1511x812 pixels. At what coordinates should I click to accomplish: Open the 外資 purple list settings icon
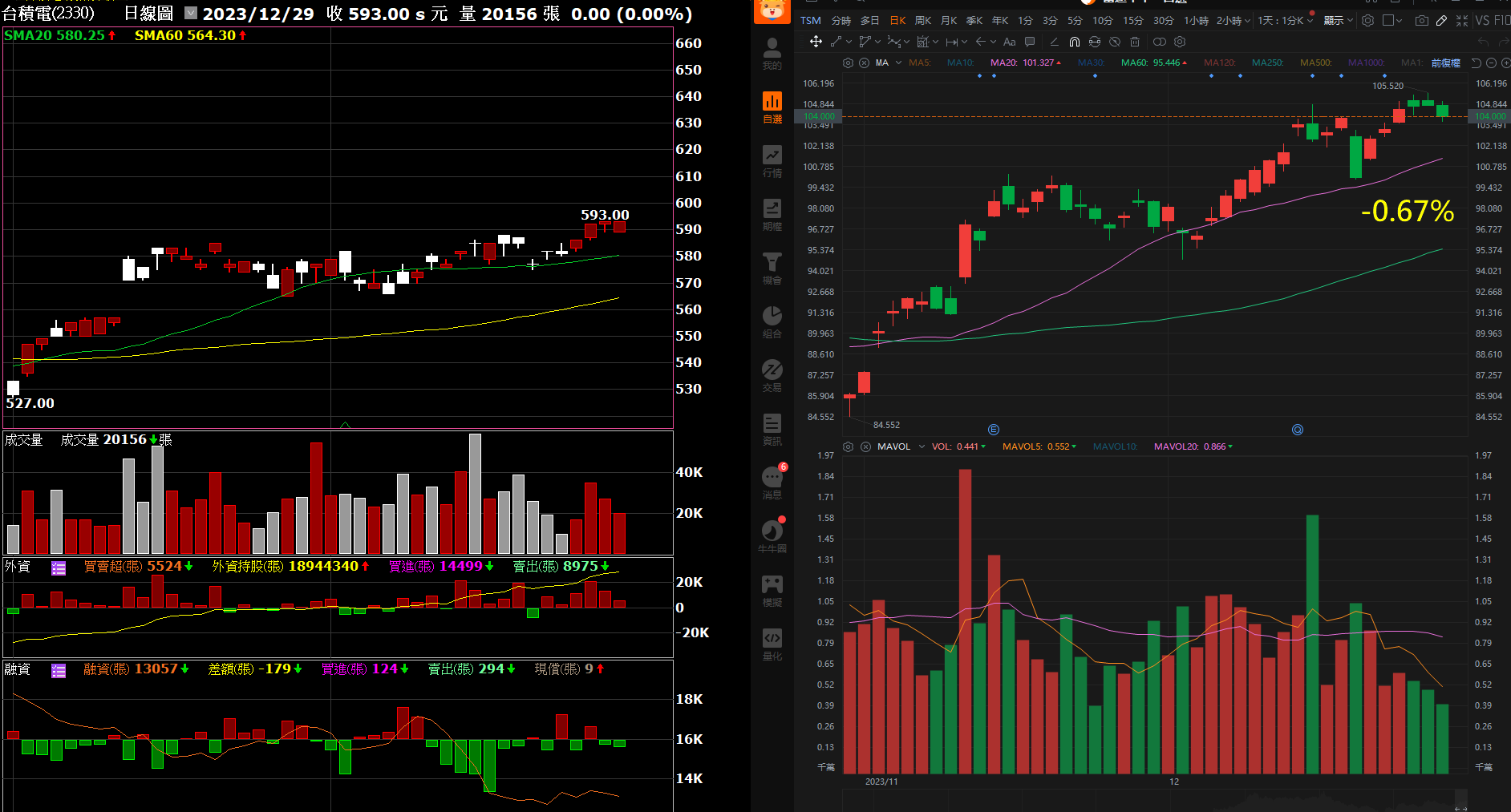59,568
